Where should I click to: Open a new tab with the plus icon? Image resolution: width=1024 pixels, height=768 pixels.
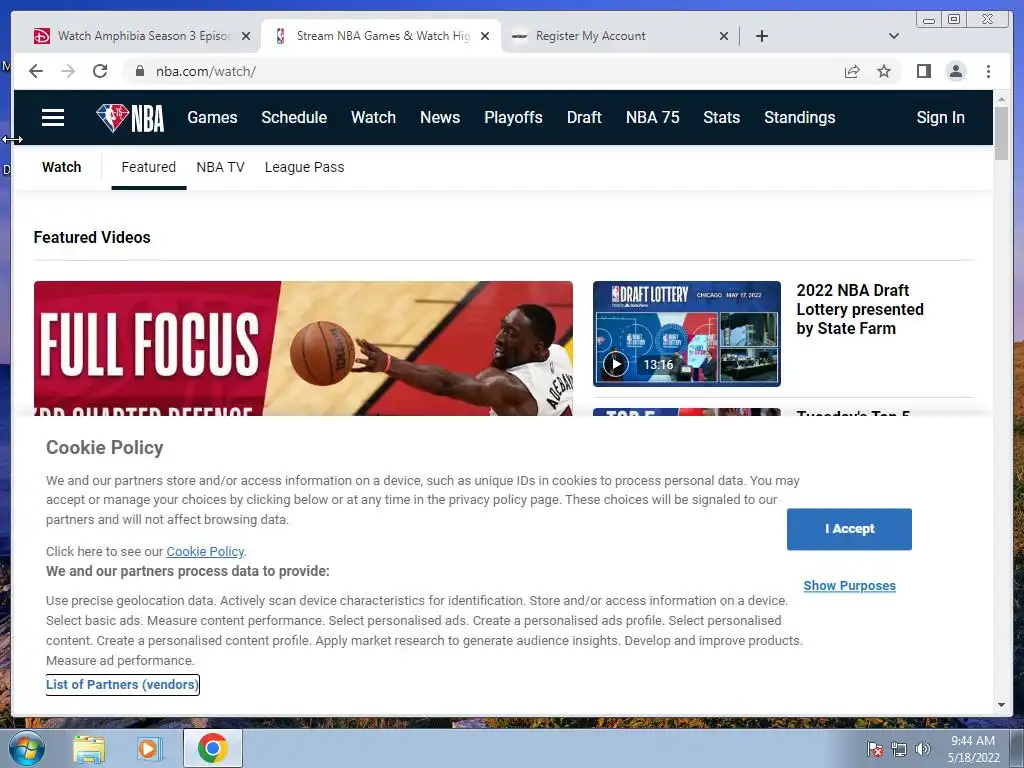tap(761, 36)
